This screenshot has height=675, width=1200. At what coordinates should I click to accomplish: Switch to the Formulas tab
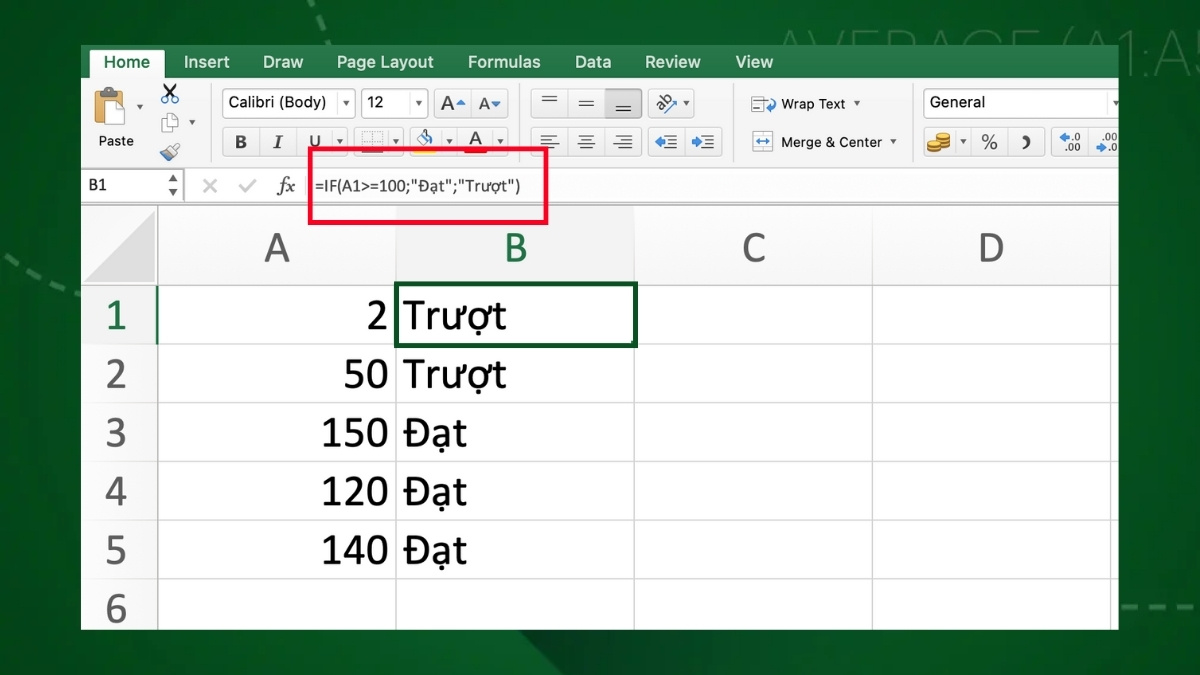[x=504, y=61]
